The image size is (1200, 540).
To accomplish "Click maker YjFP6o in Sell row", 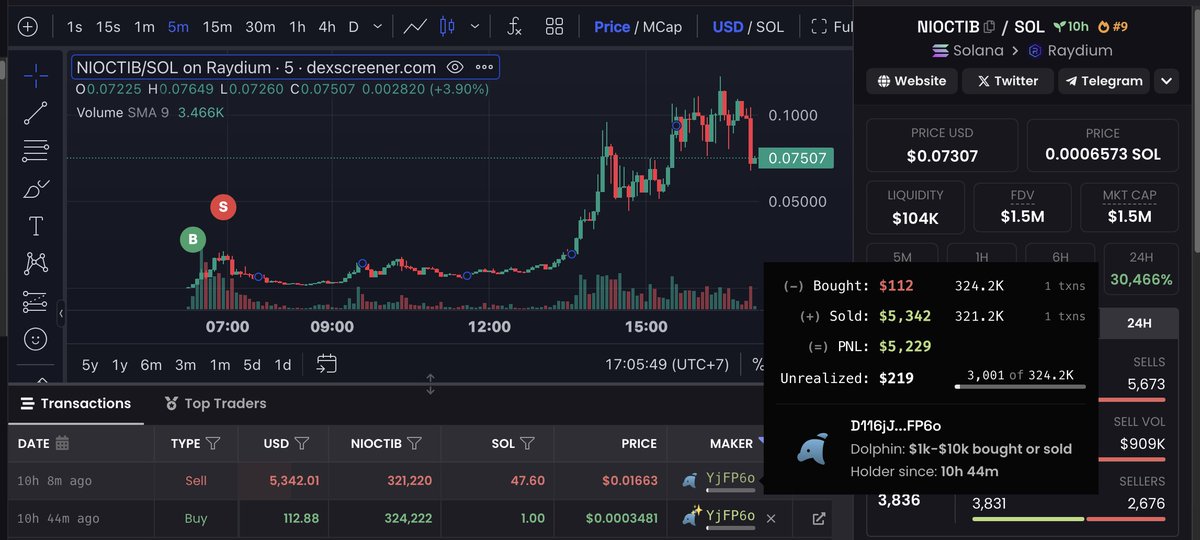I will (x=731, y=479).
